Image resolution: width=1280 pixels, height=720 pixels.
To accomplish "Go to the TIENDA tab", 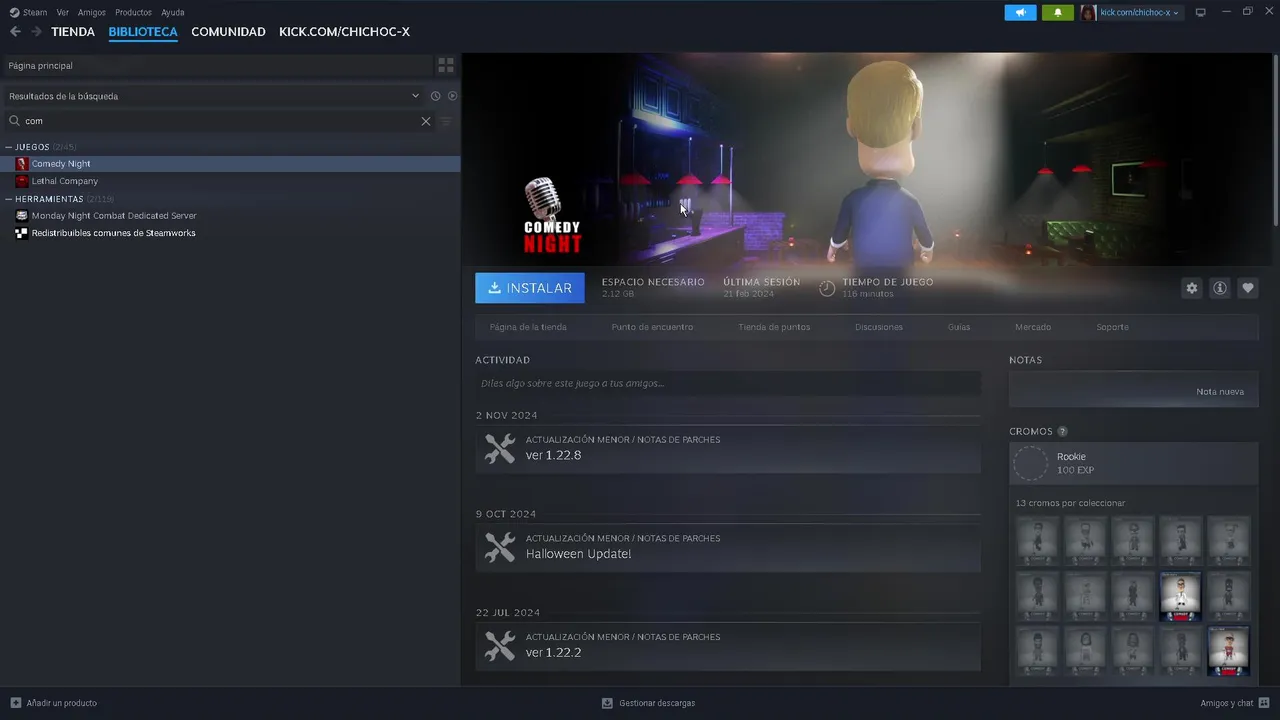I will click(x=73, y=32).
